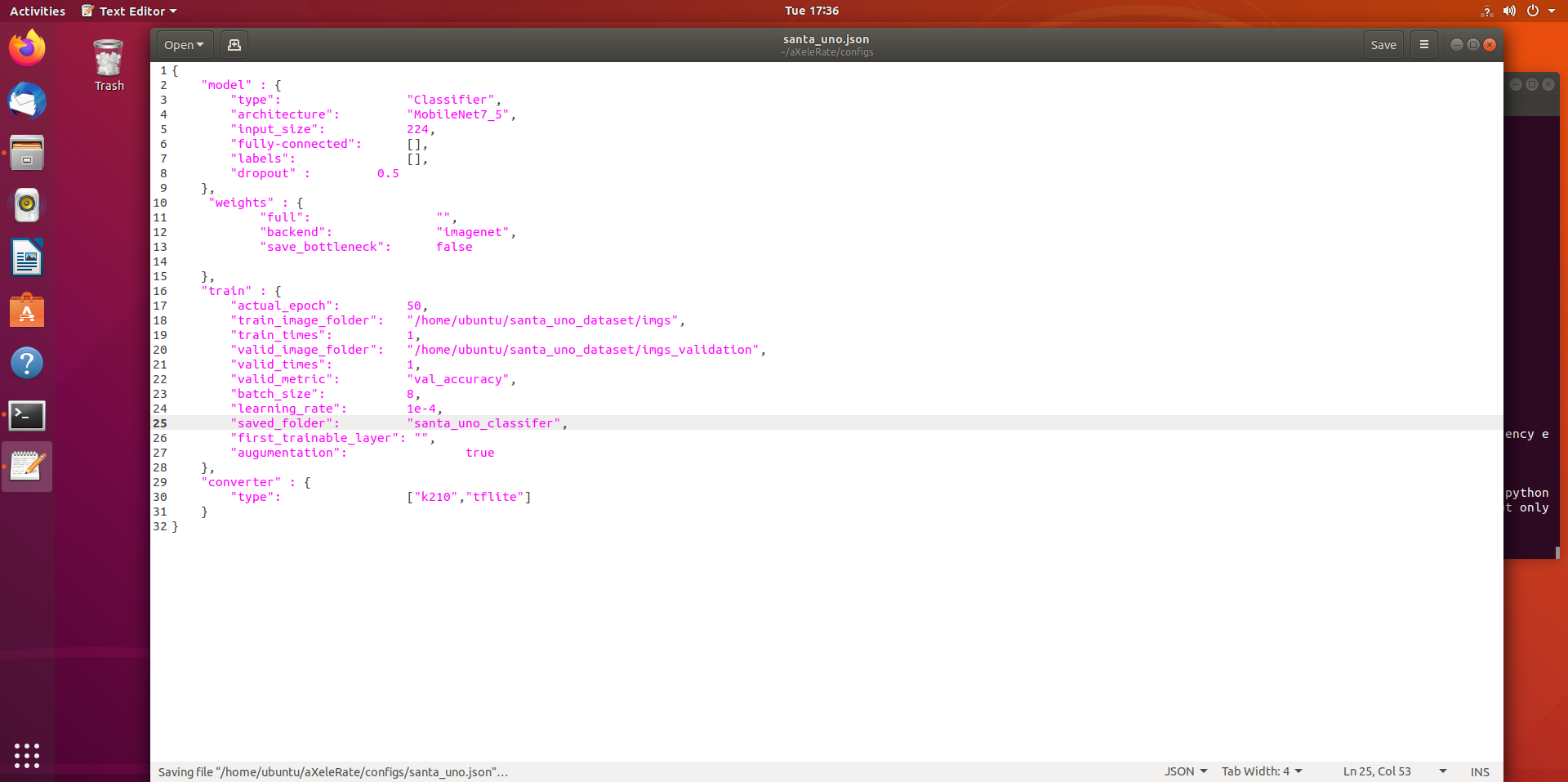Change syntax highlighting via JSON dropdown

1184,771
